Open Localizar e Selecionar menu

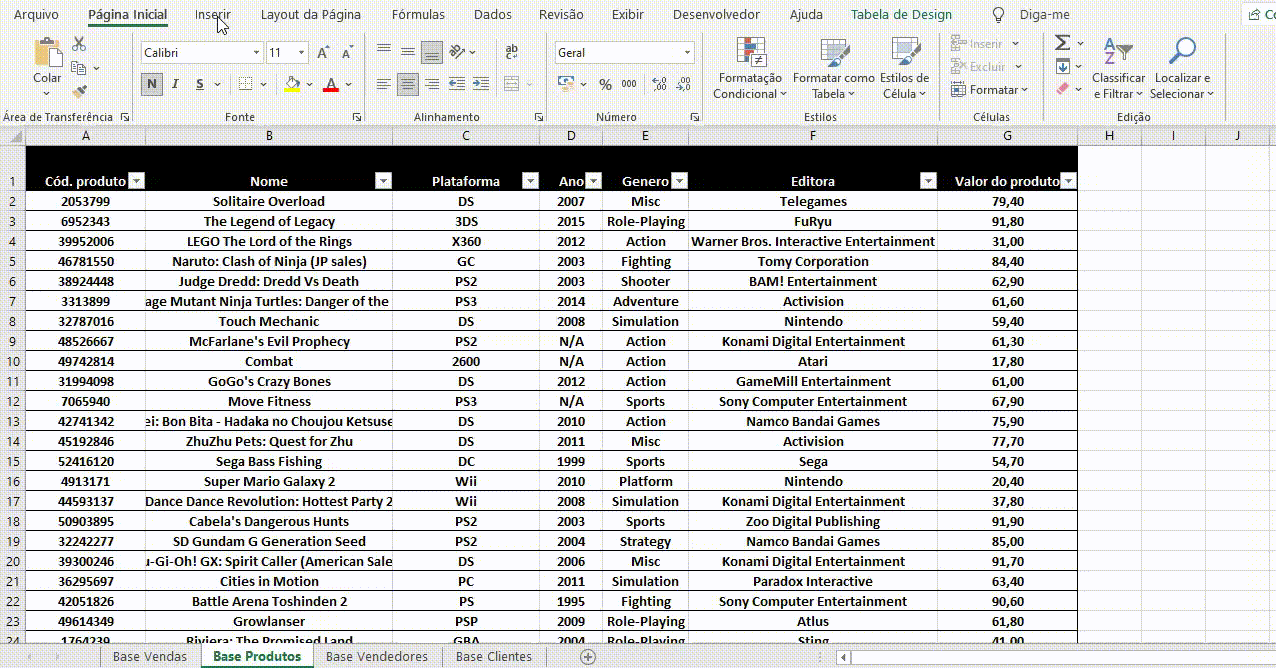pos(1183,68)
